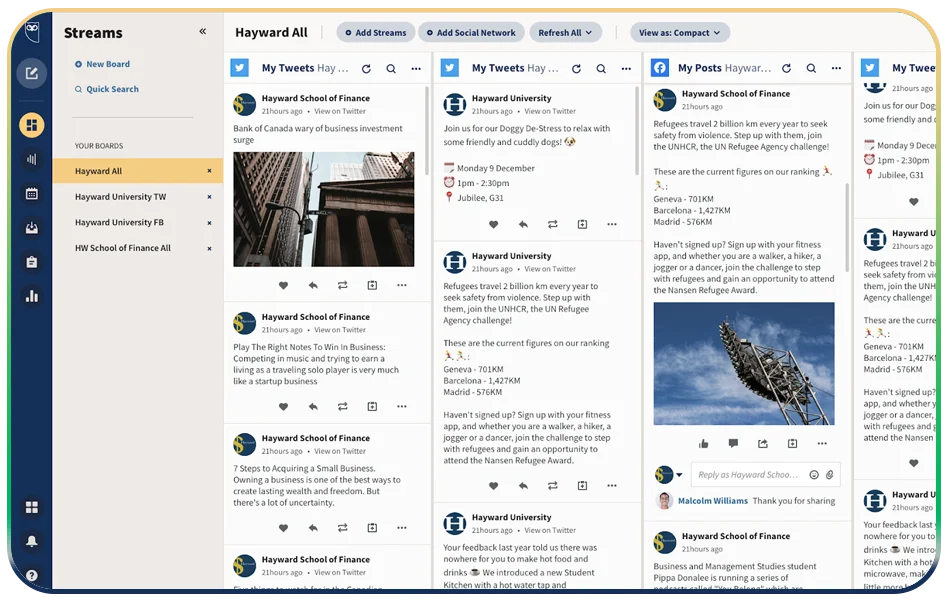Image resolution: width=950 pixels, height=600 pixels.
Task: Open the help question mark icon
Action: (x=32, y=575)
